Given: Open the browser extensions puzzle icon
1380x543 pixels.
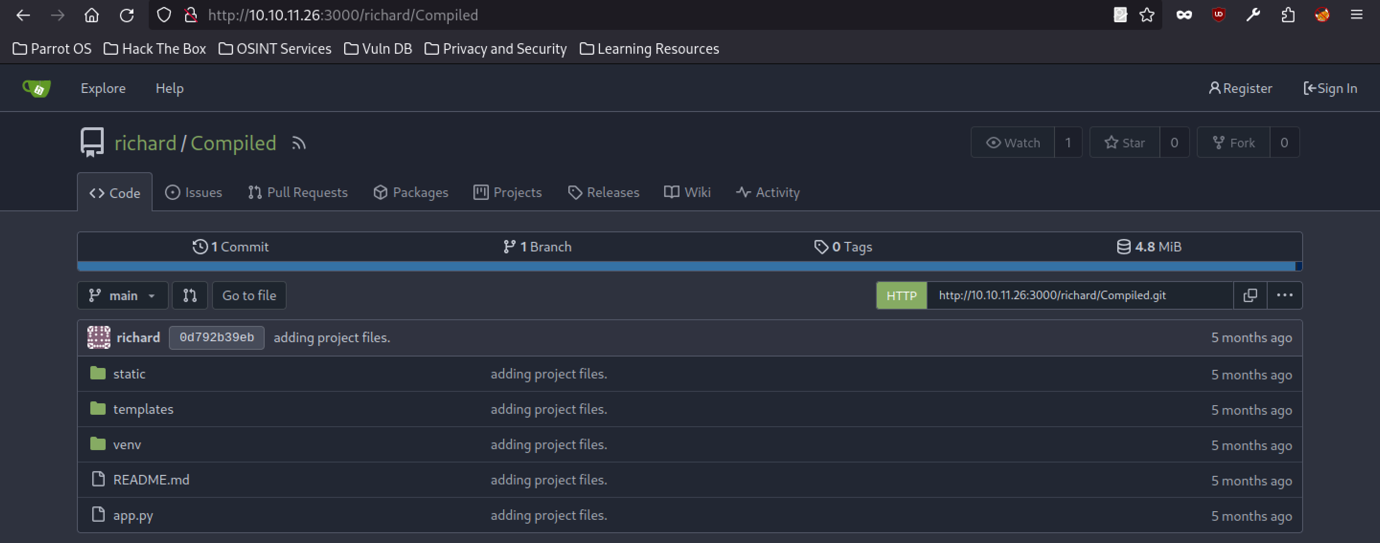Looking at the screenshot, I should pos(1287,15).
